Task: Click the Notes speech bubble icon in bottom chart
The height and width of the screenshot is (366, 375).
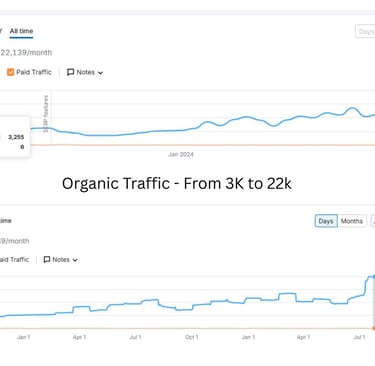Action: point(47,260)
